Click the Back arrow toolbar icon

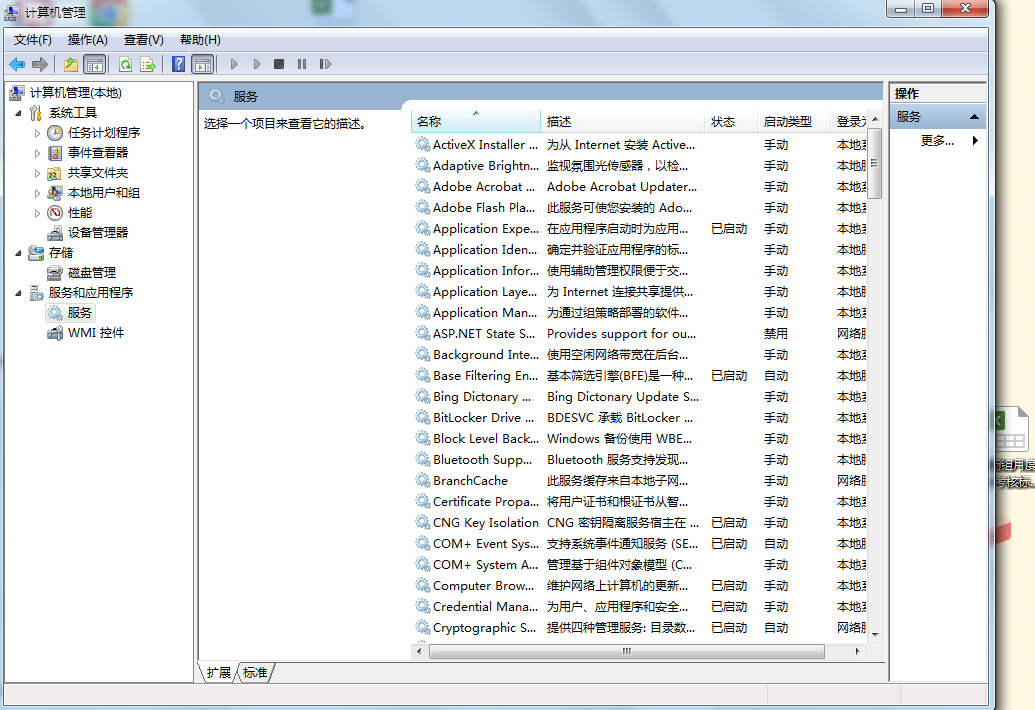pyautogui.click(x=17, y=64)
